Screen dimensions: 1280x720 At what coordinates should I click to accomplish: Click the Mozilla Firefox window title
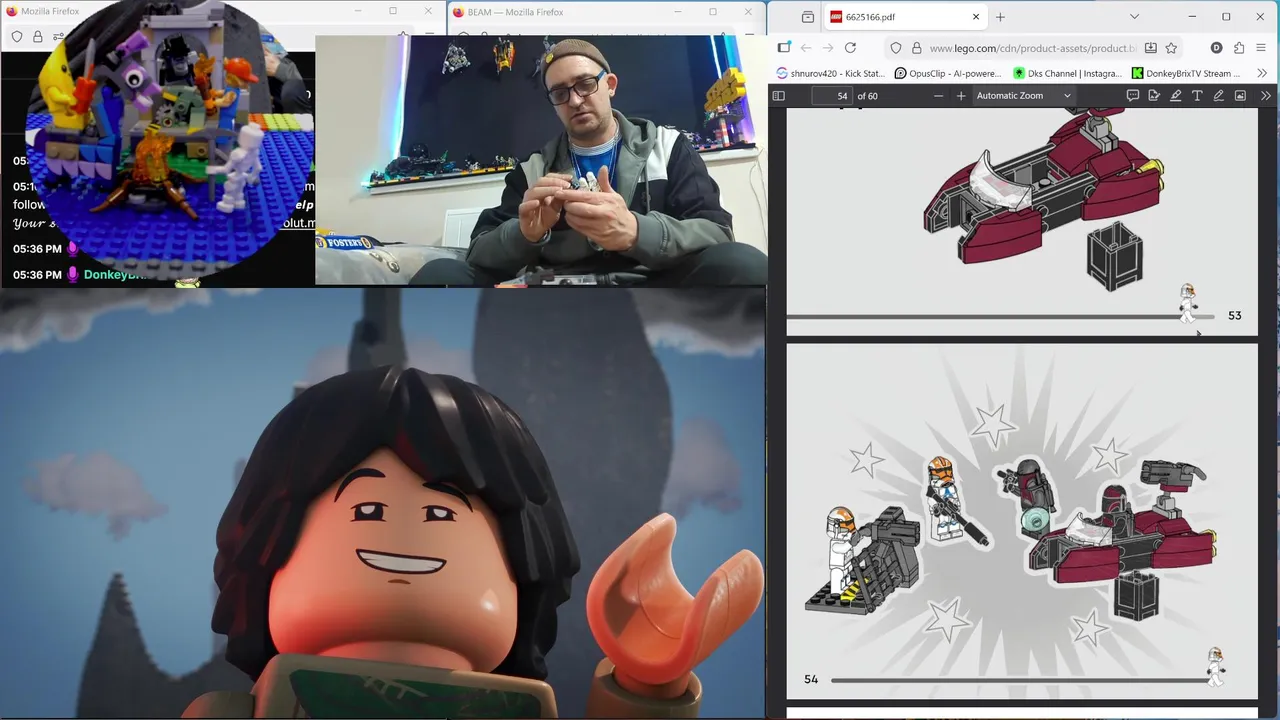(50, 12)
